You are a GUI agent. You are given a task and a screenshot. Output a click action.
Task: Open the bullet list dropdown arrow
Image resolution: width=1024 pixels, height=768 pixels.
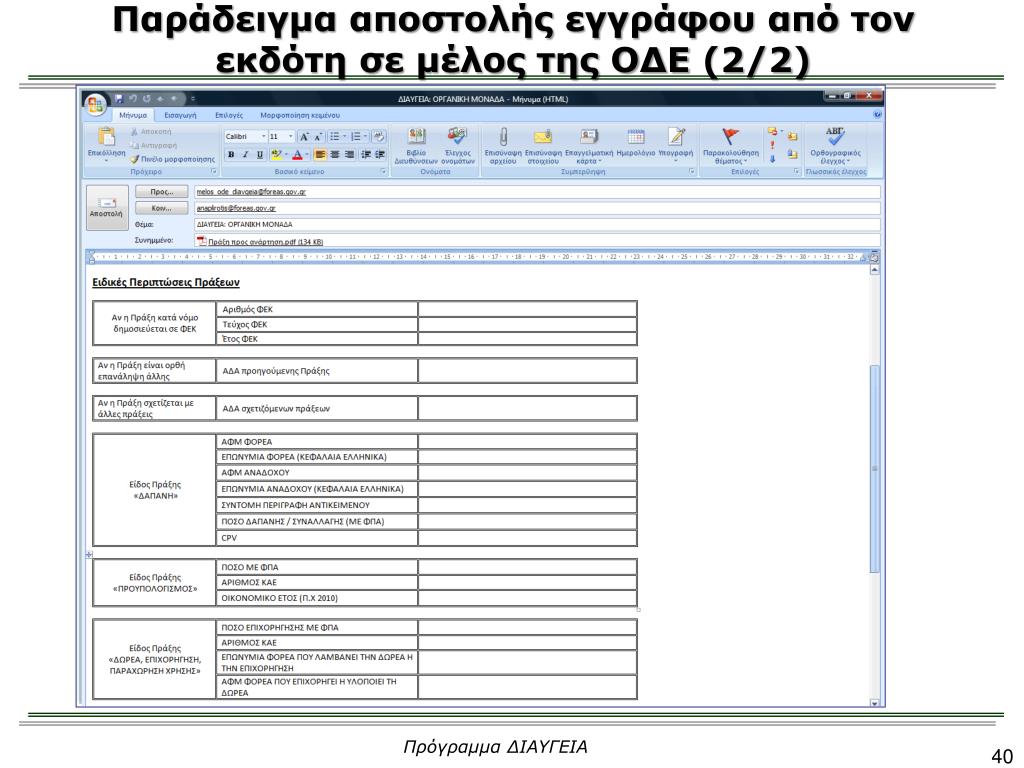pos(345,136)
